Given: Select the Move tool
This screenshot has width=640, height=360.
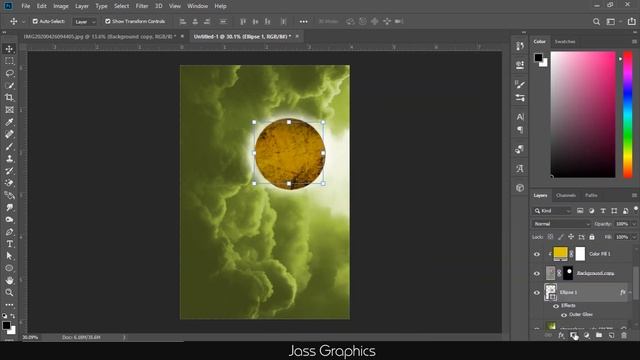Looking at the screenshot, I should click(x=9, y=49).
